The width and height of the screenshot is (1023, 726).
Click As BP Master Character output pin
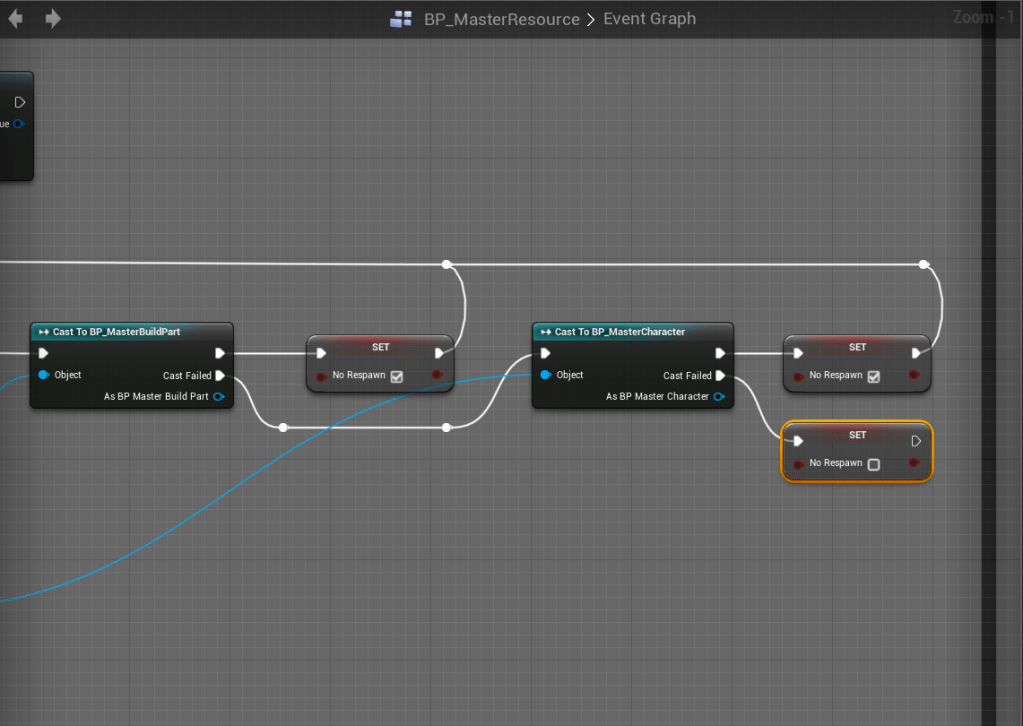pos(719,397)
